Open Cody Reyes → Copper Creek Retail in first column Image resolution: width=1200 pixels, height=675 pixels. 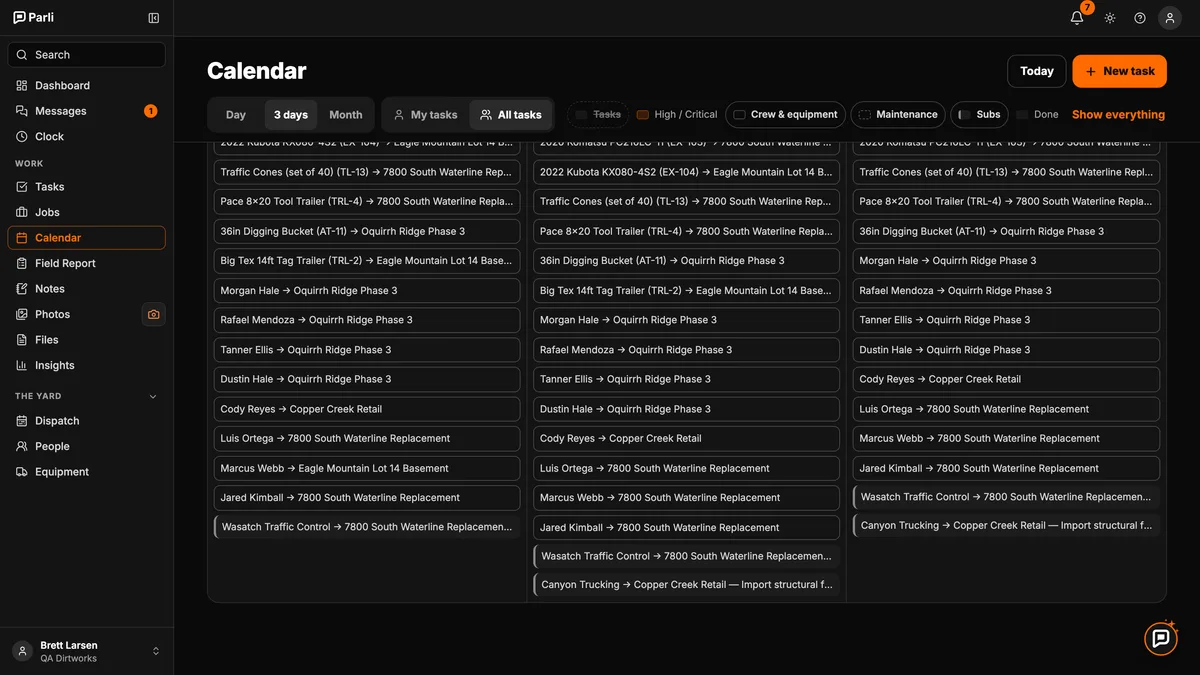click(x=367, y=409)
